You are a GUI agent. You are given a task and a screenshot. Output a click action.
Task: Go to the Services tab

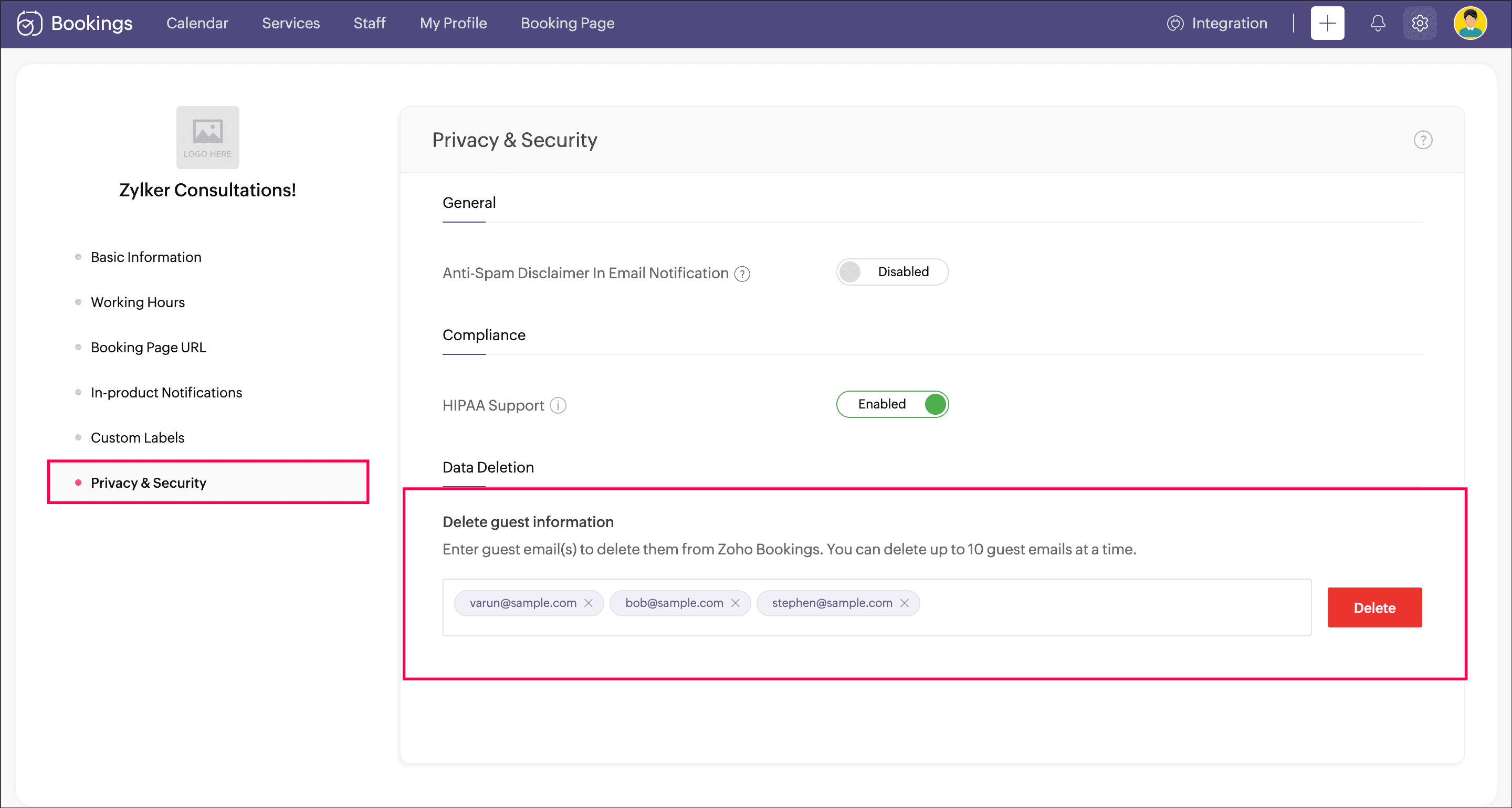(290, 24)
